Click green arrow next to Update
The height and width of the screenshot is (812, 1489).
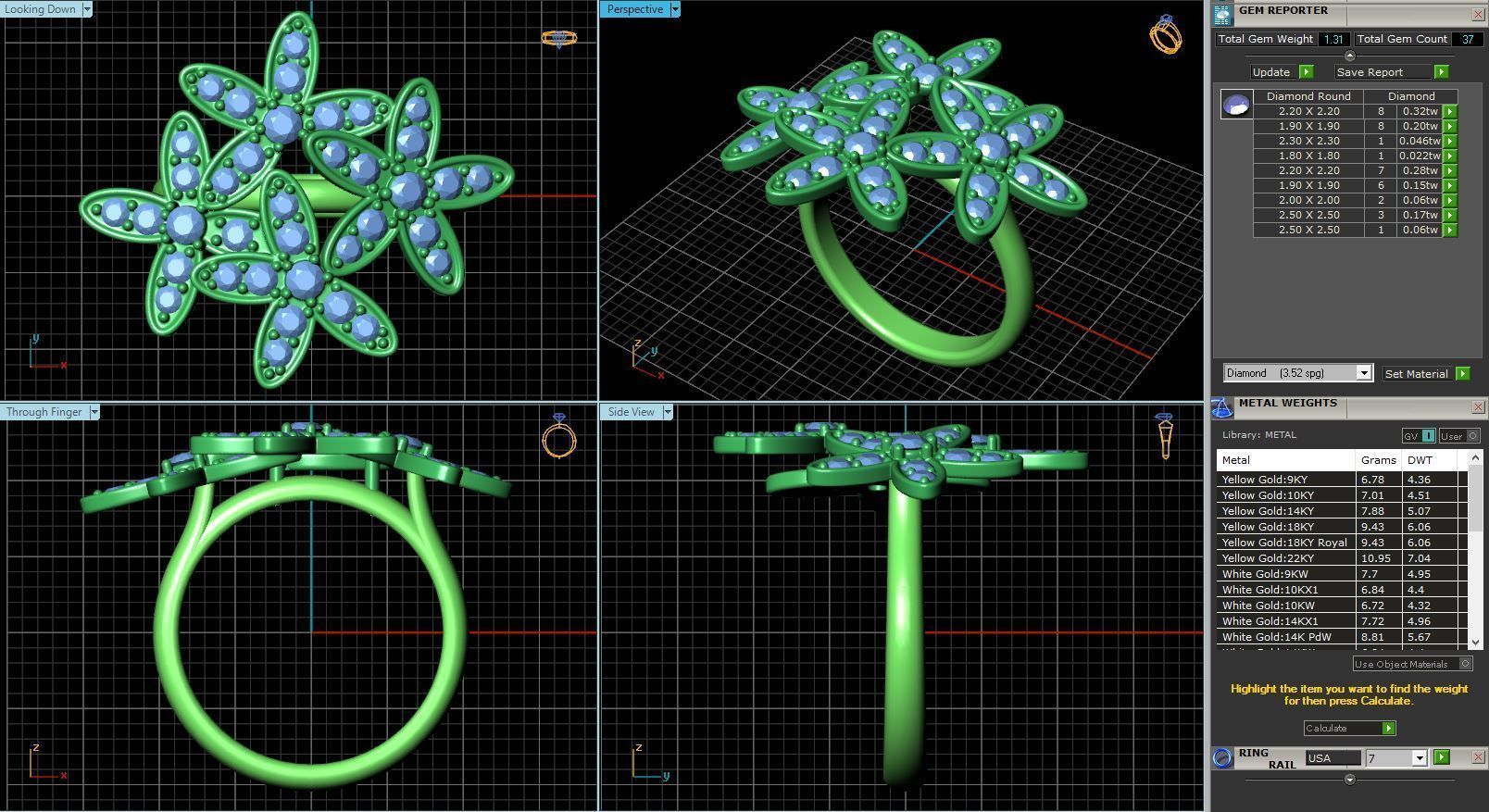(x=1306, y=72)
